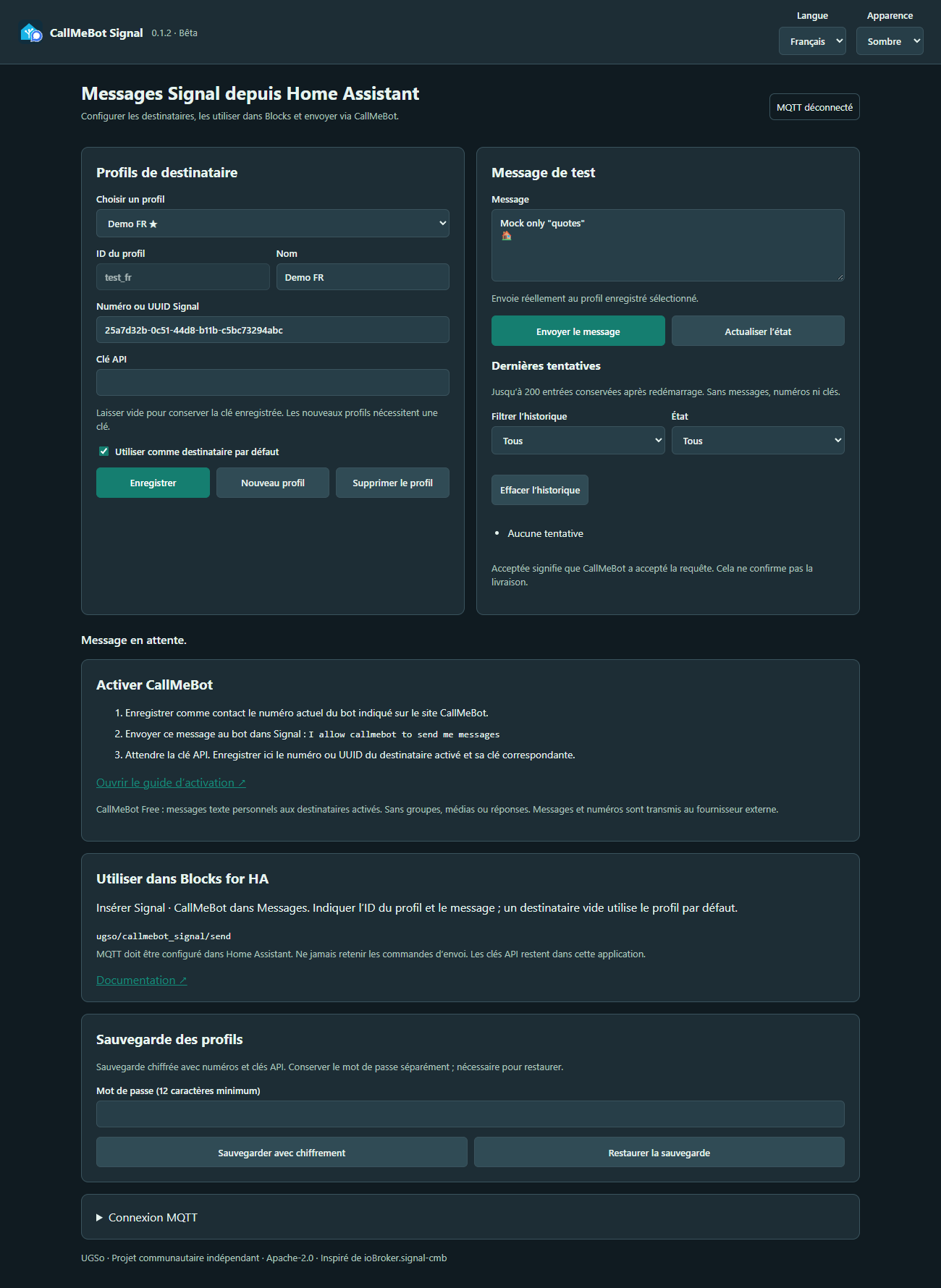Click the CallMeBot Signal logo icon

31,33
